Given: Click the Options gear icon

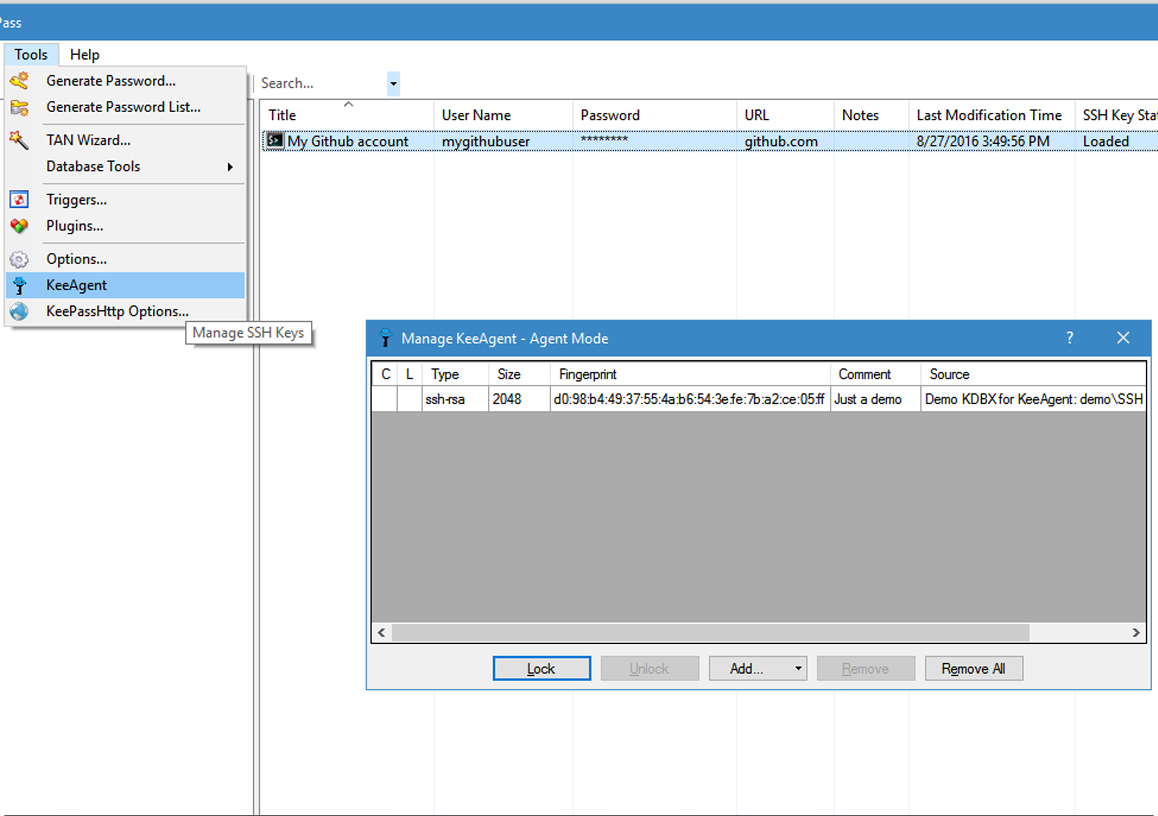Looking at the screenshot, I should (x=19, y=258).
